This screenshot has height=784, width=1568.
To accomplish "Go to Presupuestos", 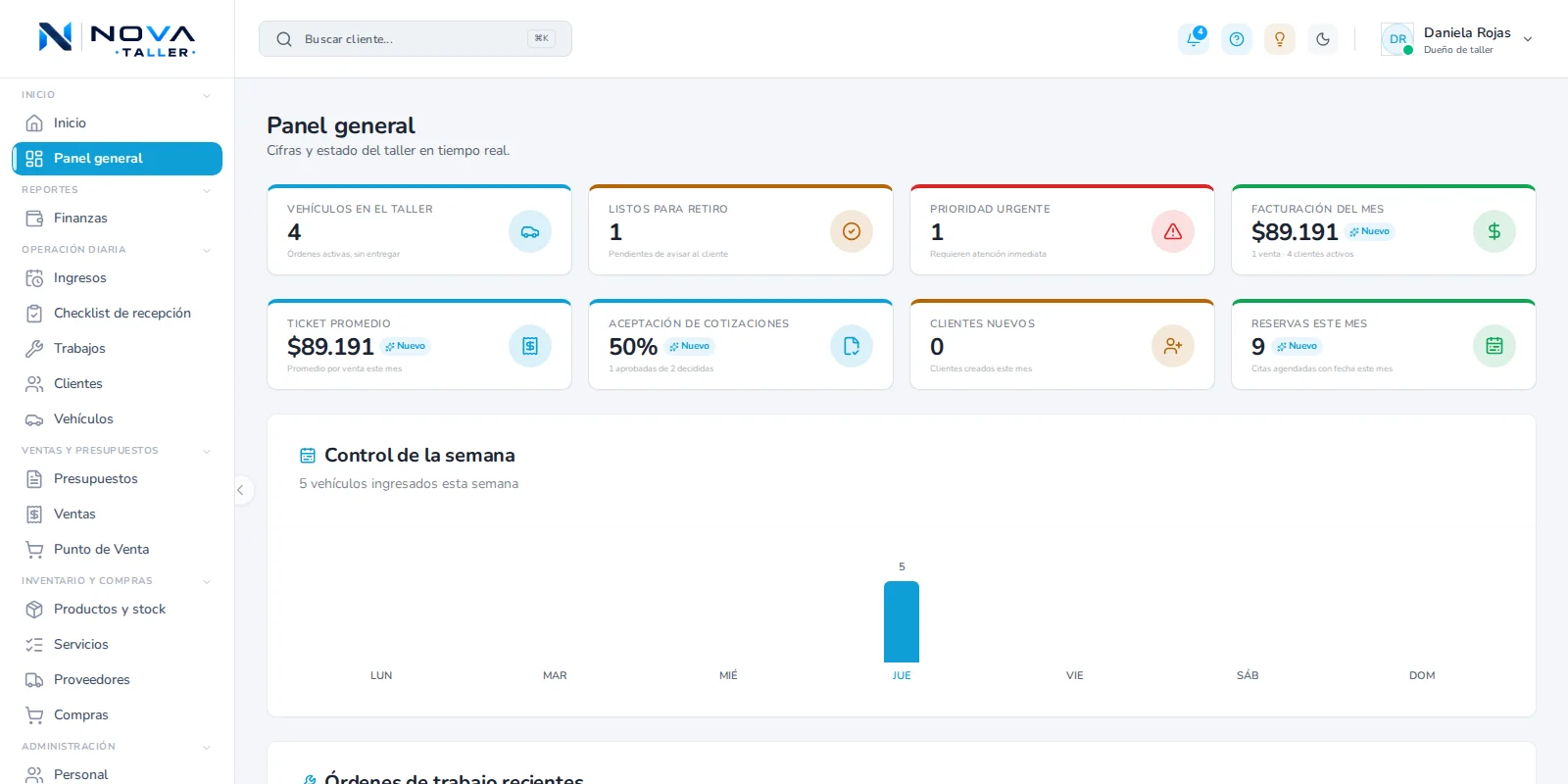I will pyautogui.click(x=117, y=479).
